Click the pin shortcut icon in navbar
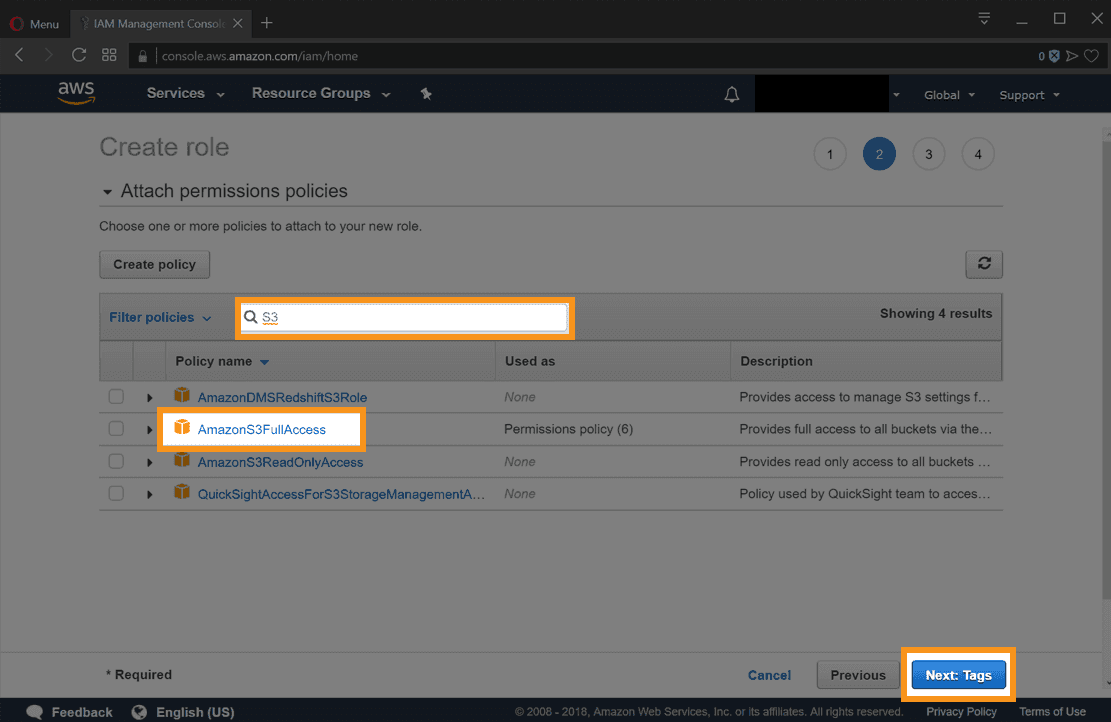1111x722 pixels. click(426, 94)
